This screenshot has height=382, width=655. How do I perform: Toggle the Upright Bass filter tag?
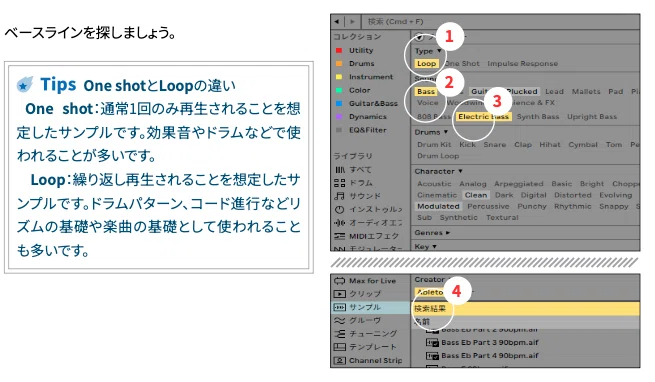tap(592, 117)
